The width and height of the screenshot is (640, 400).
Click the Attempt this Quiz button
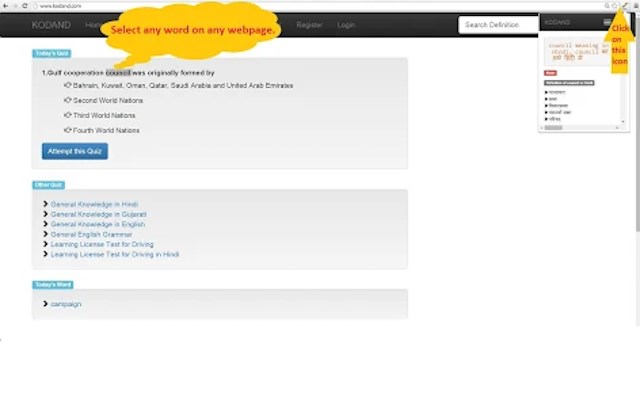[x=75, y=151]
